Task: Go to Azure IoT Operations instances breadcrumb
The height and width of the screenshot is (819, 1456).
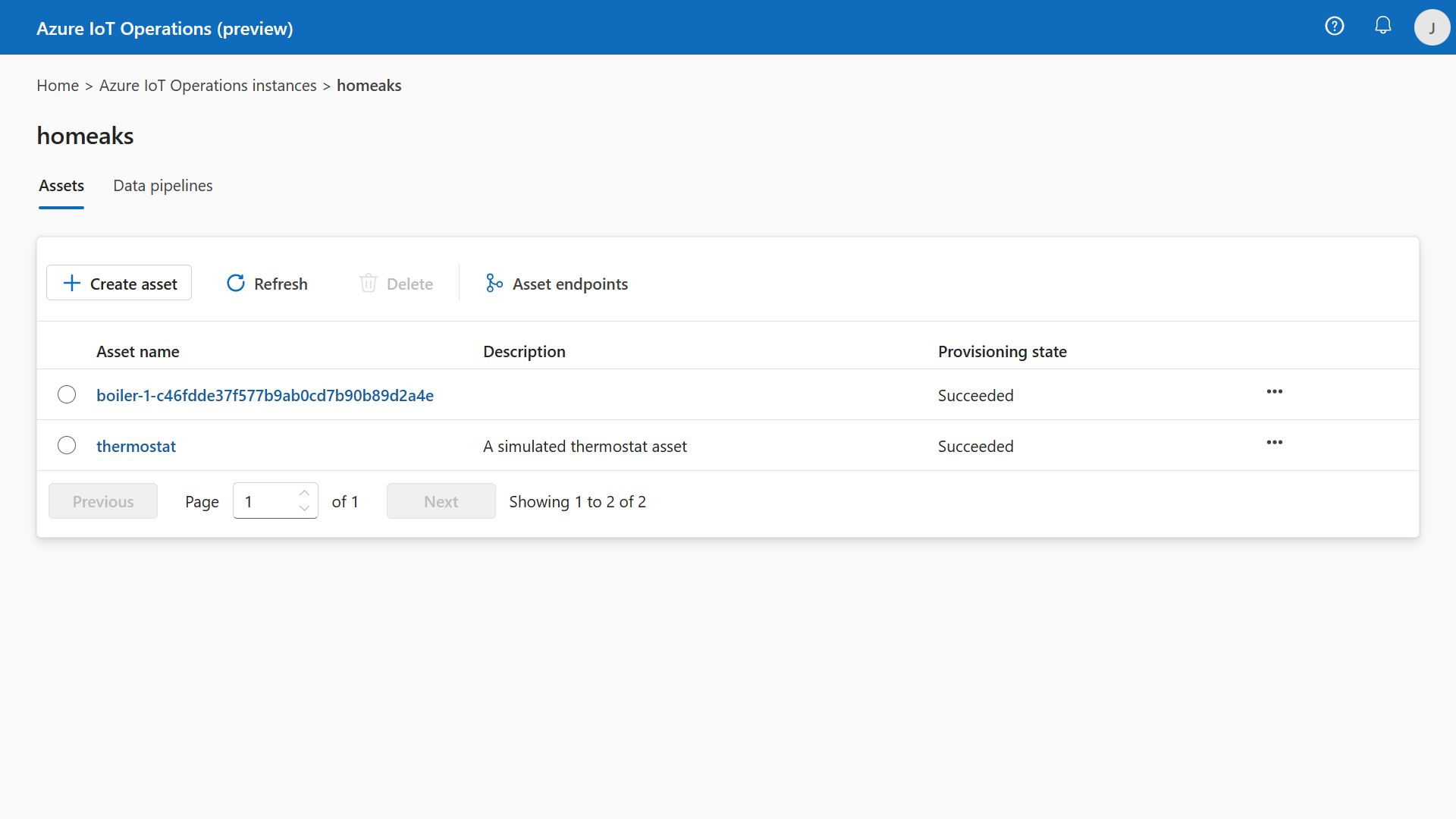Action: 208,86
